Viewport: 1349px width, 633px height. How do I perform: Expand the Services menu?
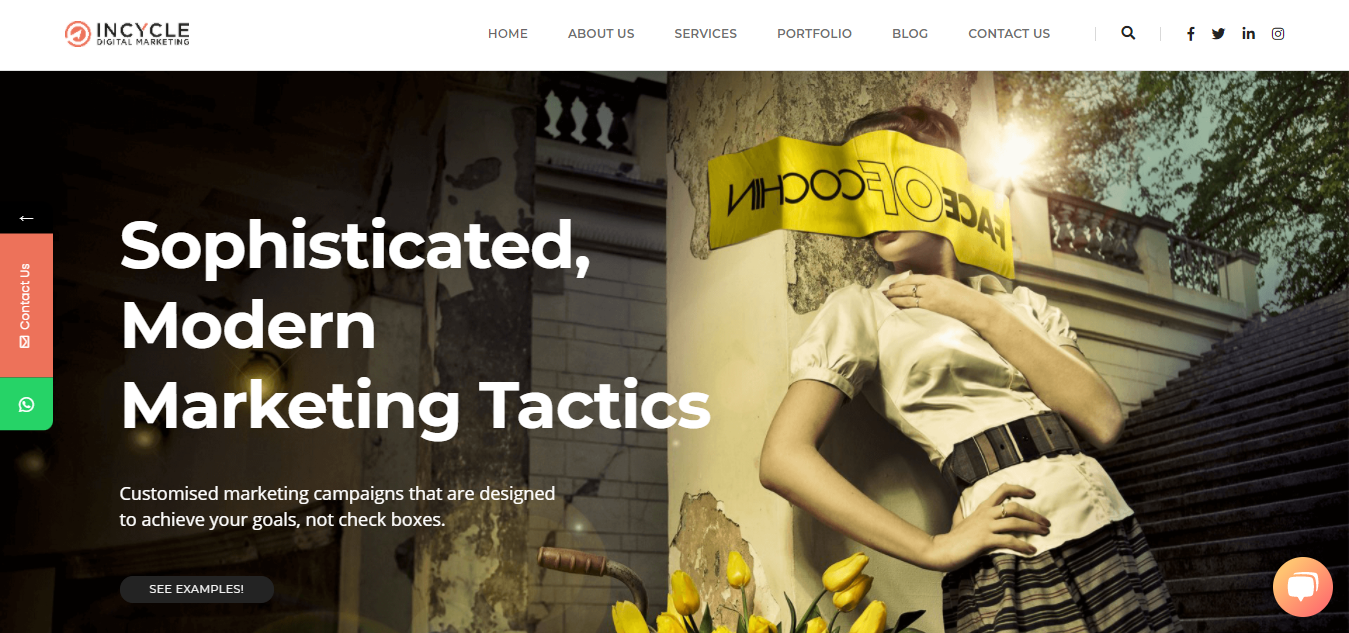point(705,34)
